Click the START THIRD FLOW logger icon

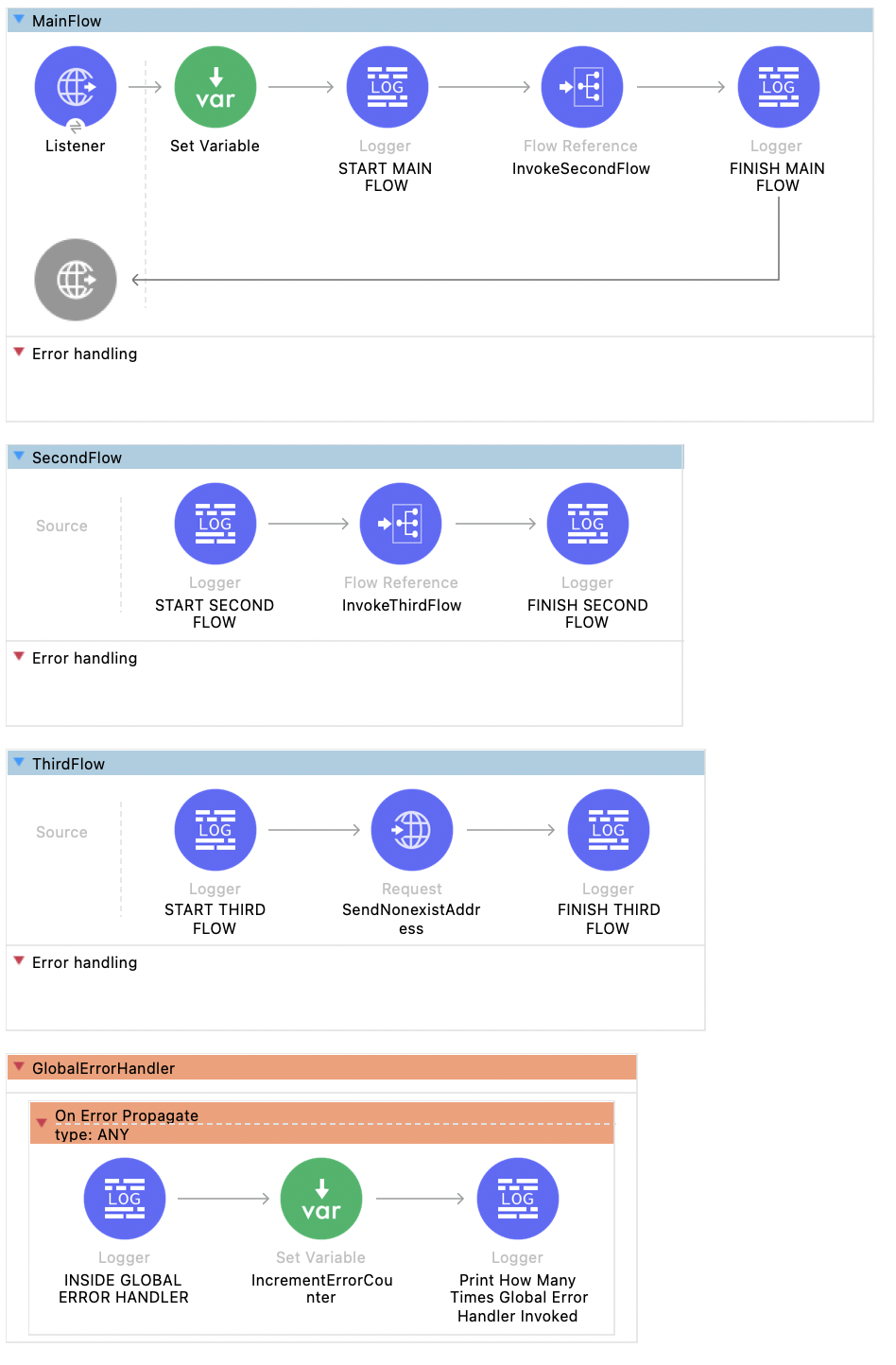pos(215,830)
